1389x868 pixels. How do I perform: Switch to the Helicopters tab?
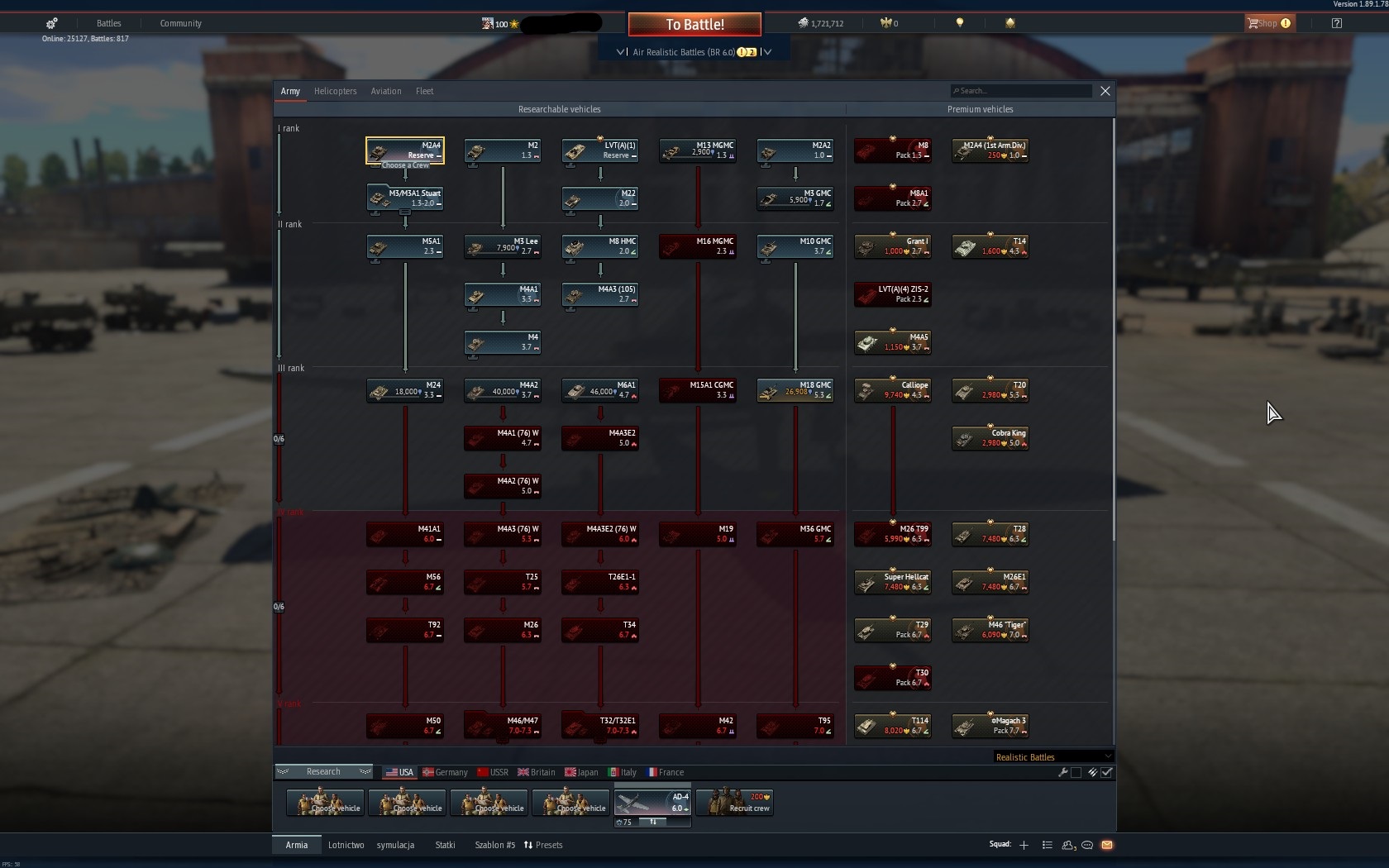336,91
